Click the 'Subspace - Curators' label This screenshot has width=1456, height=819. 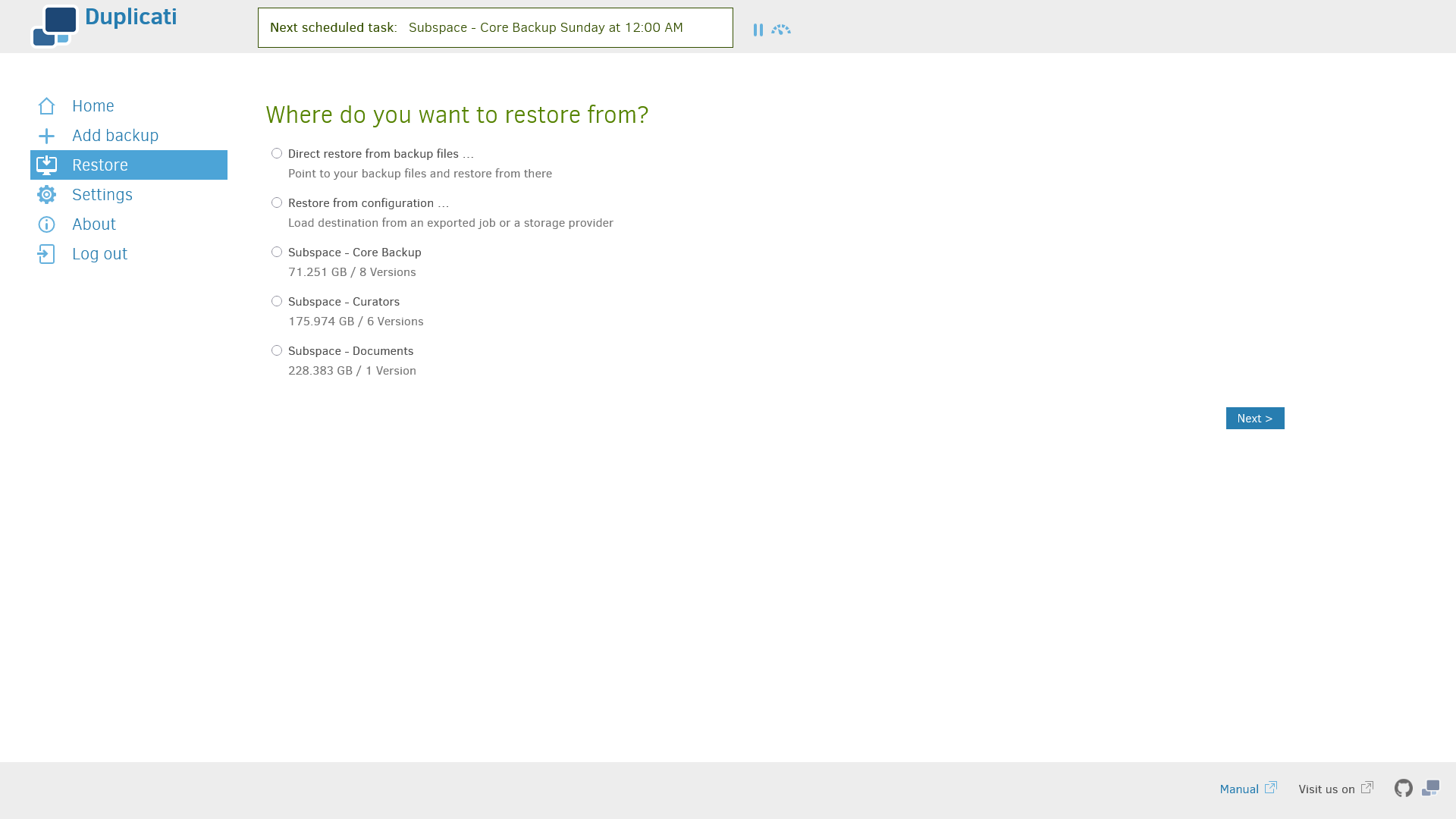[344, 302]
